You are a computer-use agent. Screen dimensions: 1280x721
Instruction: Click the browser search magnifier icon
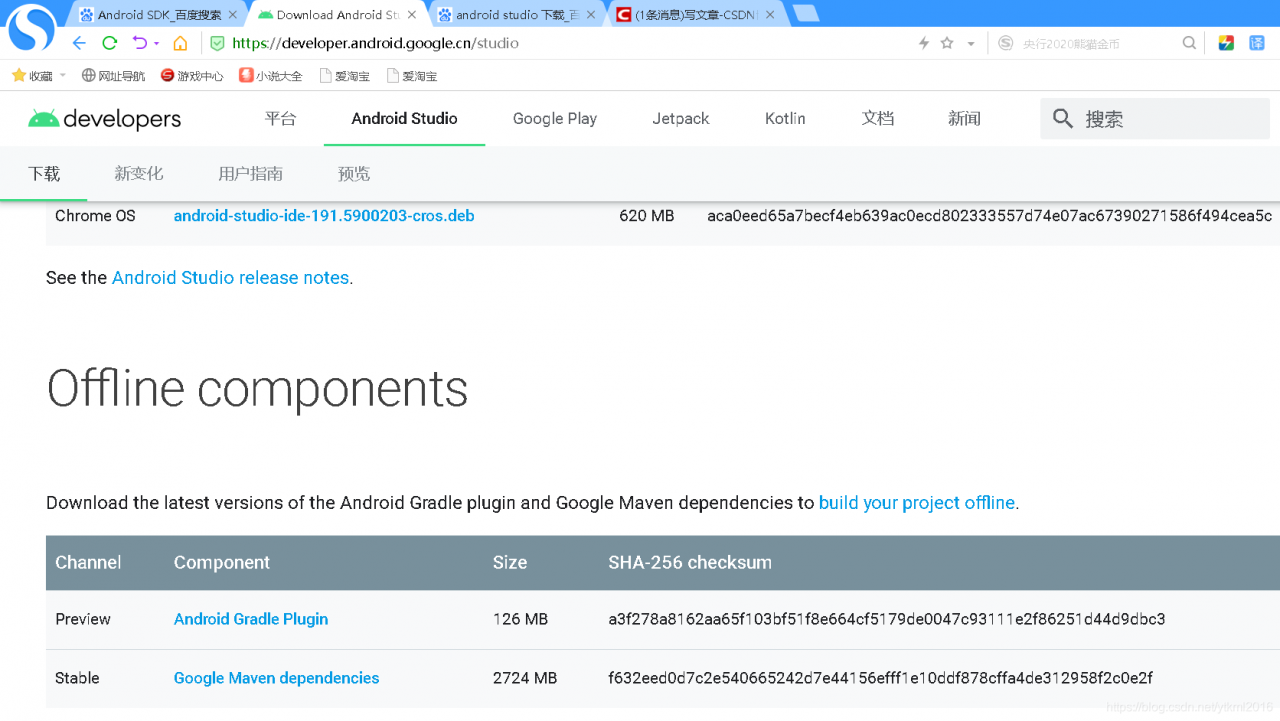point(1189,43)
